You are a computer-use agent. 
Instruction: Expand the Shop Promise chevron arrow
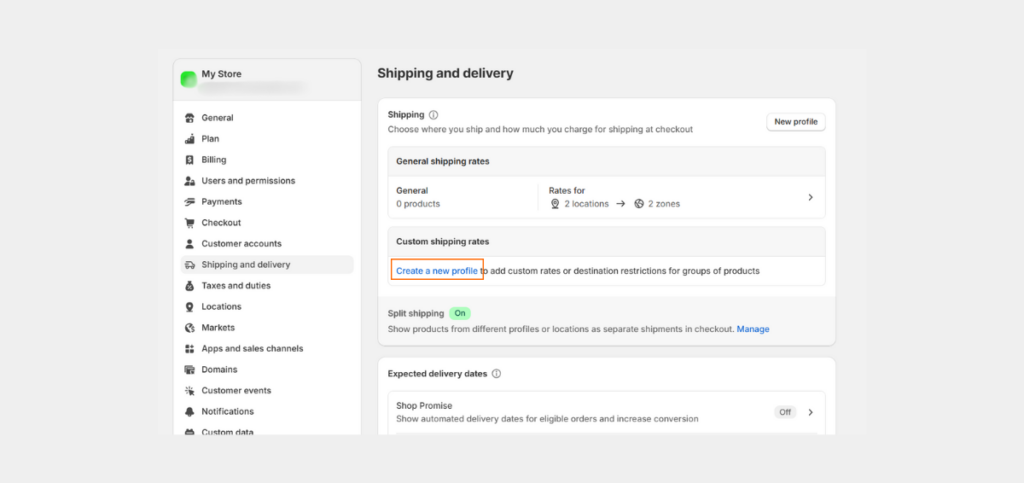click(810, 413)
